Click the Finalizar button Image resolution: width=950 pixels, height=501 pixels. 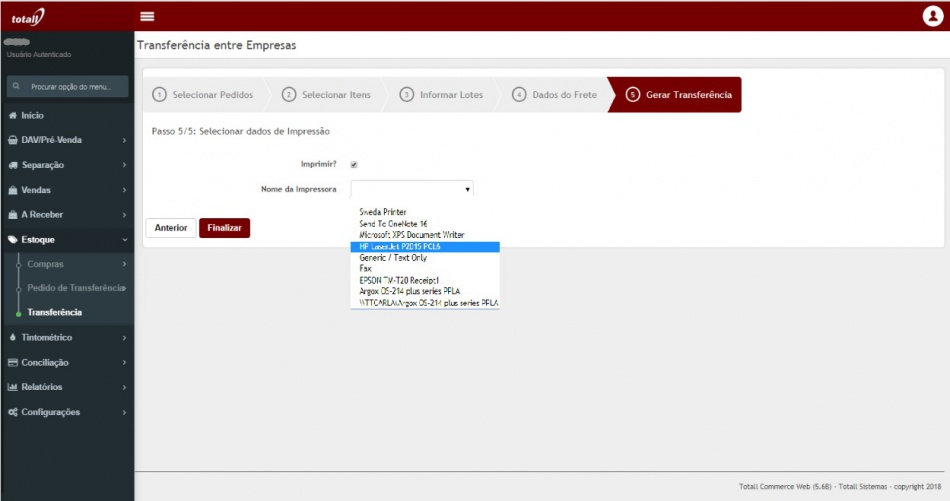(224, 228)
